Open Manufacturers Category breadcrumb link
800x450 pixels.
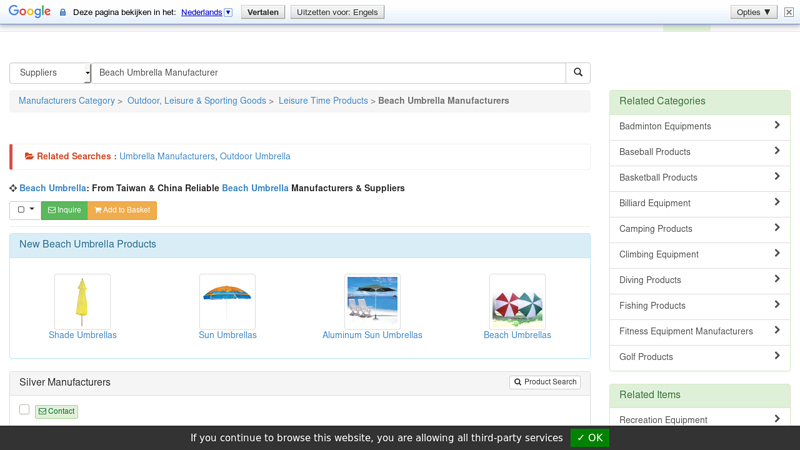(67, 101)
